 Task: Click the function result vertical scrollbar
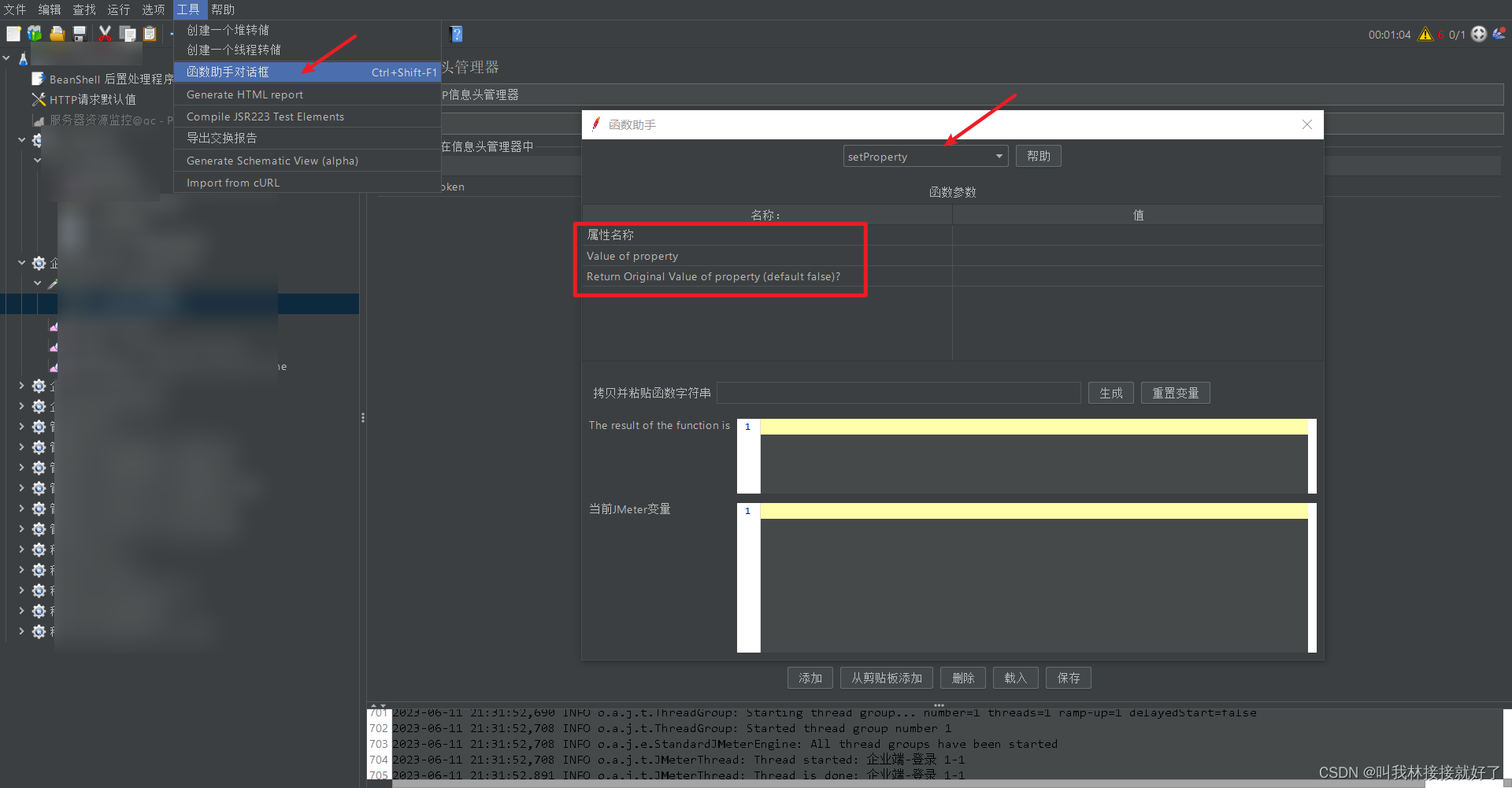click(x=1312, y=457)
